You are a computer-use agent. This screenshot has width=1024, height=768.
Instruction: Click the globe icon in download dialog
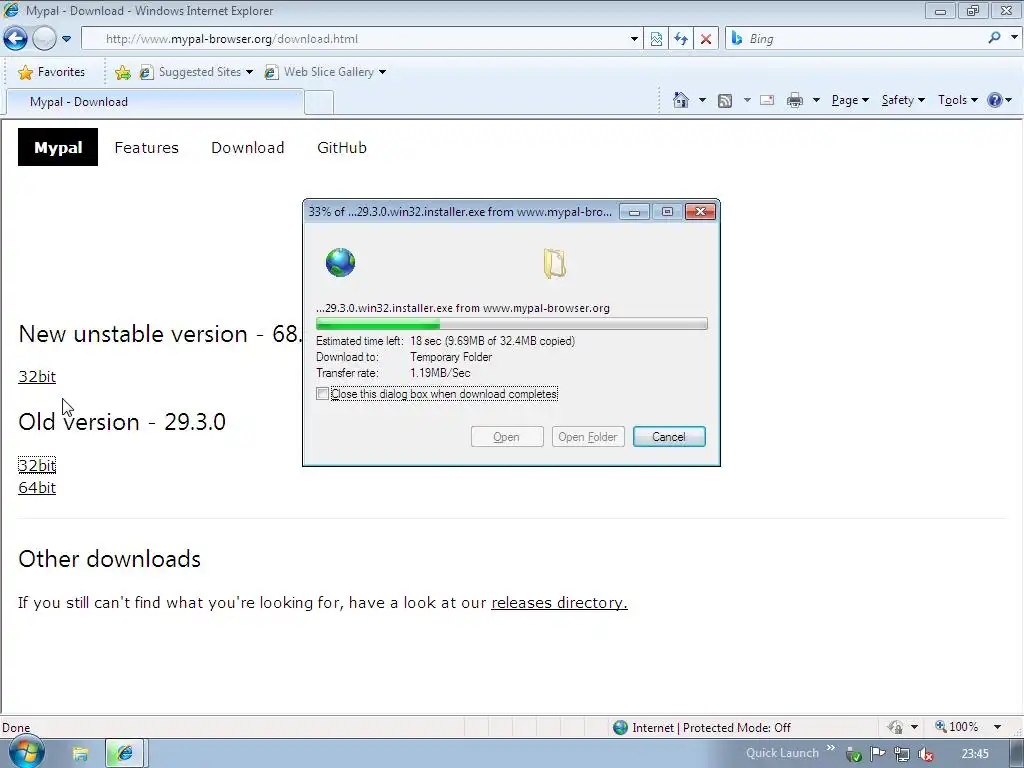point(340,263)
